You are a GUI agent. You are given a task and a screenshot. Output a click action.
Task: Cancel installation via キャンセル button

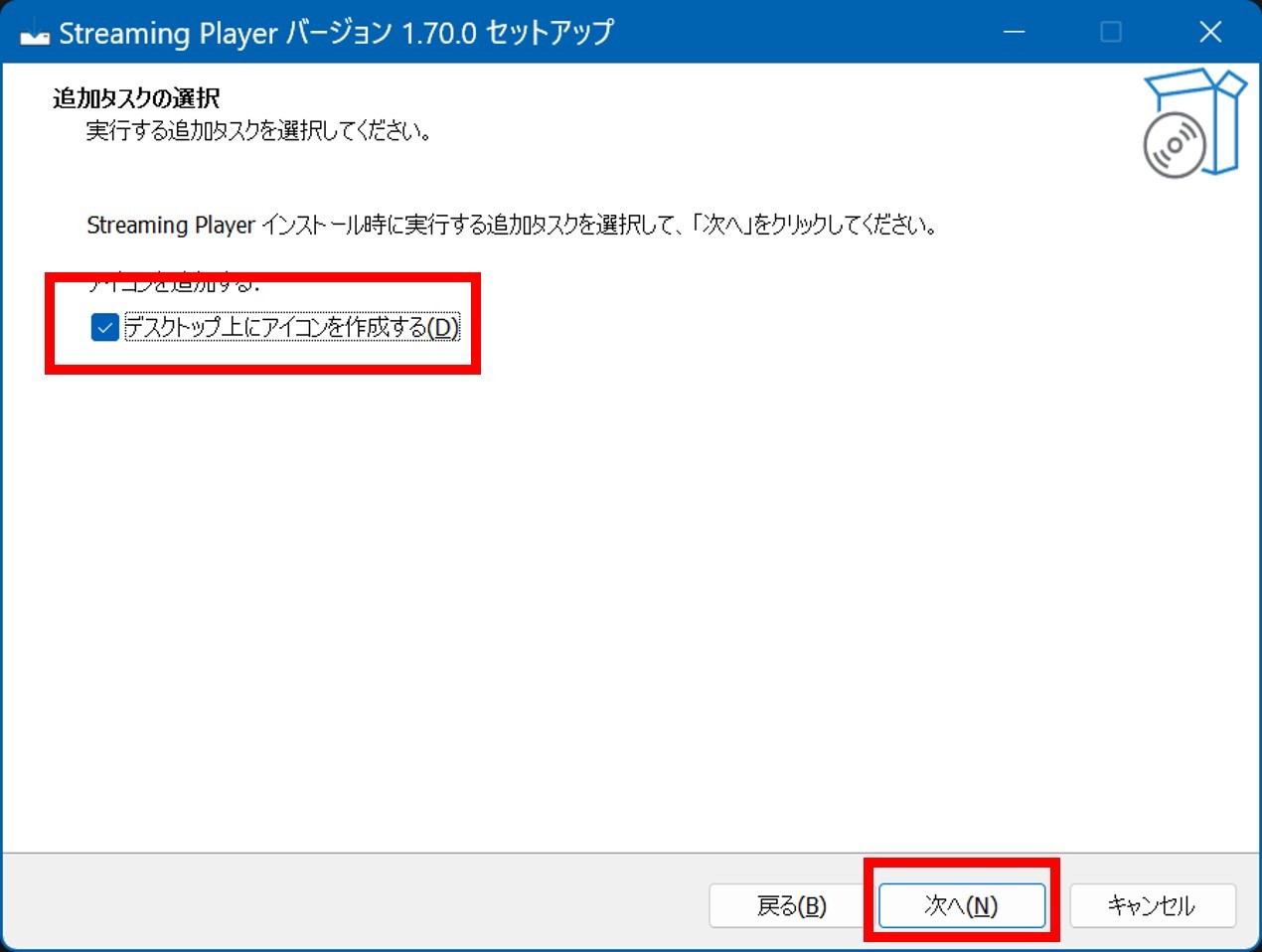1152,905
